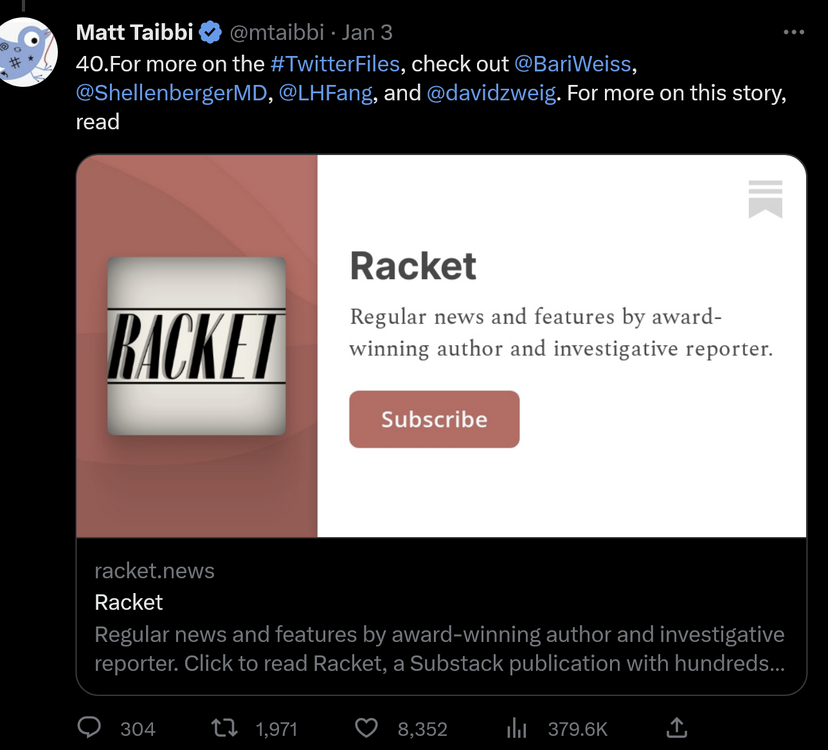This screenshot has height=750, width=828.
Task: Open the Jan 3 timestamp link
Action: click(367, 33)
